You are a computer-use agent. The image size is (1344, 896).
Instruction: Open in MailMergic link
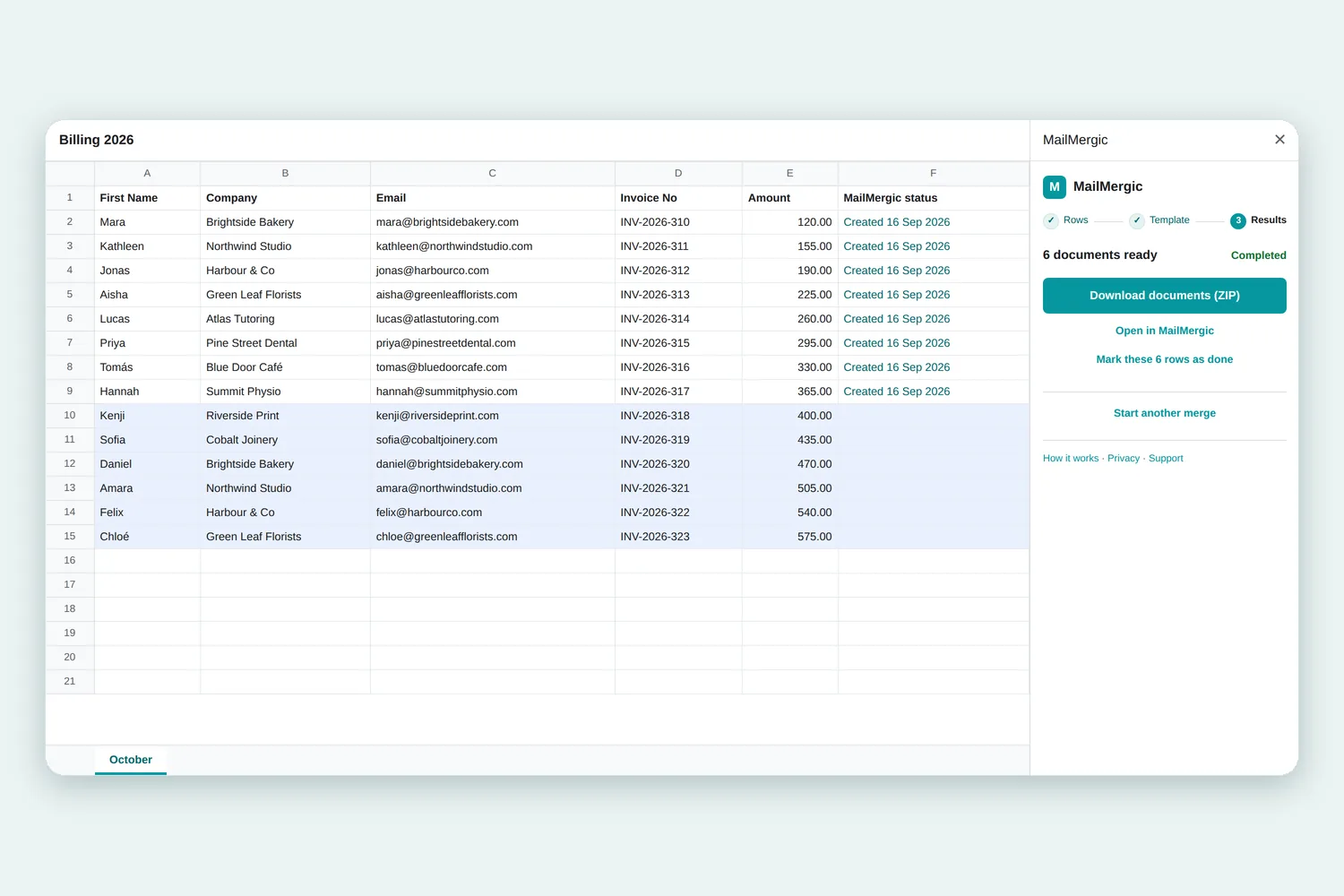(1165, 331)
